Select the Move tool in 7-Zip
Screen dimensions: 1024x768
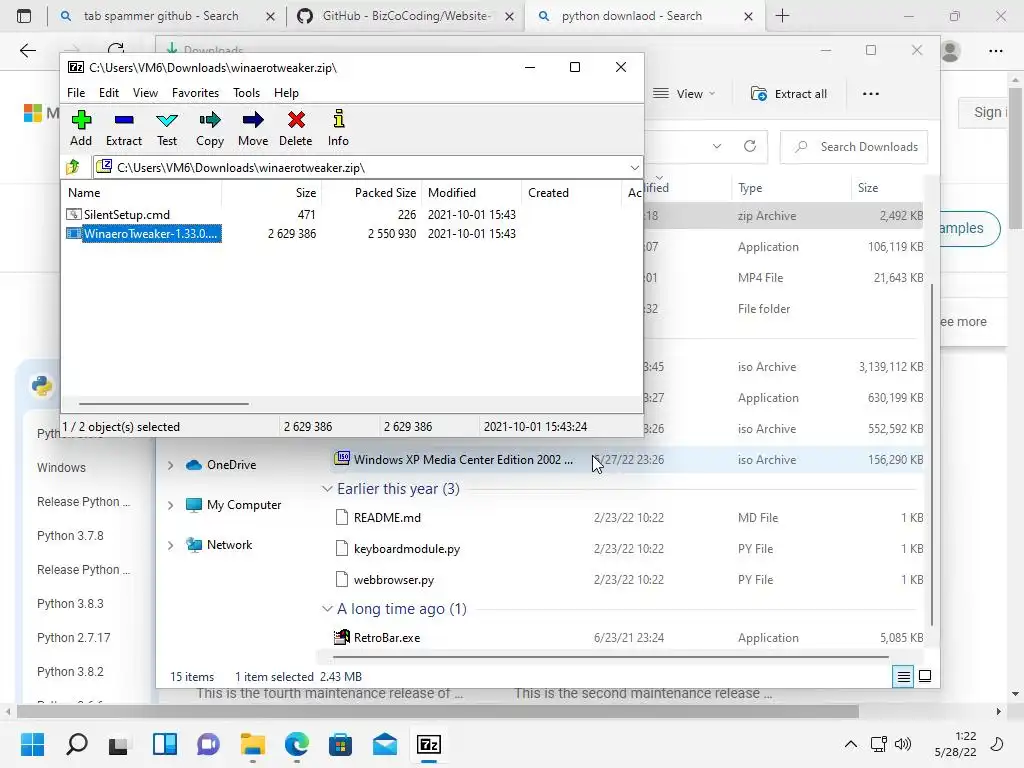[253, 128]
